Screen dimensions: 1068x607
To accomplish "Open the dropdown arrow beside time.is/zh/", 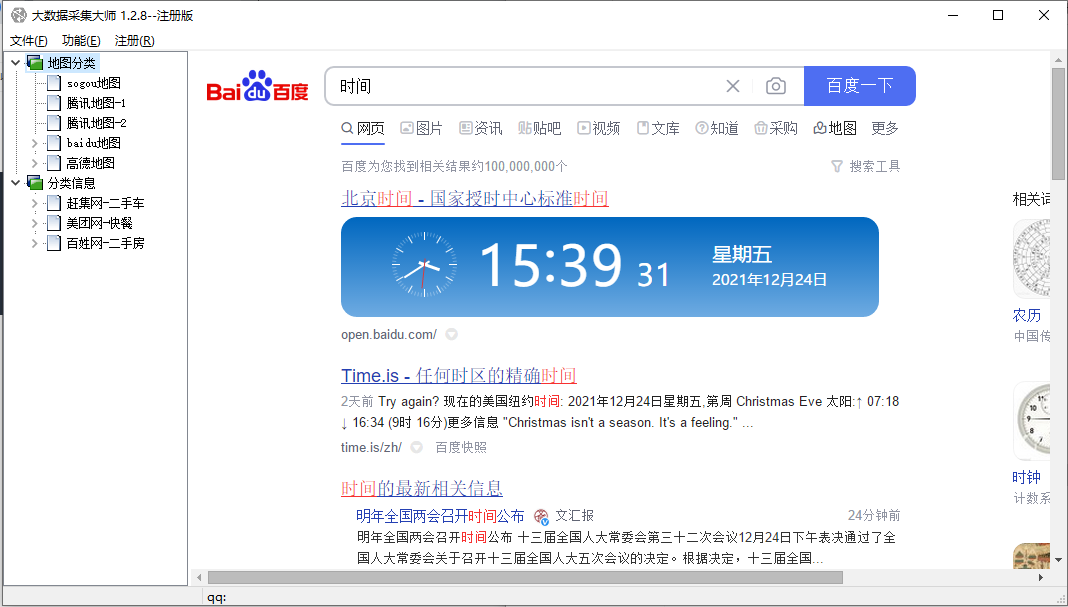I will click(x=416, y=448).
